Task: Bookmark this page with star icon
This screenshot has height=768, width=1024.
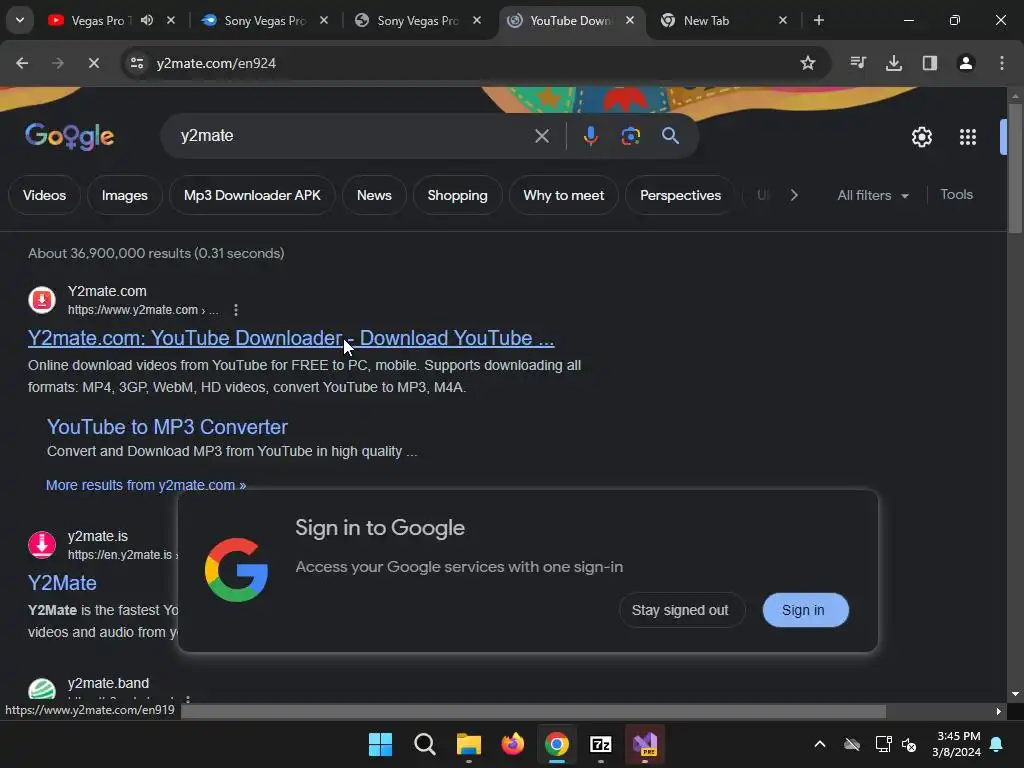Action: pyautogui.click(x=808, y=63)
